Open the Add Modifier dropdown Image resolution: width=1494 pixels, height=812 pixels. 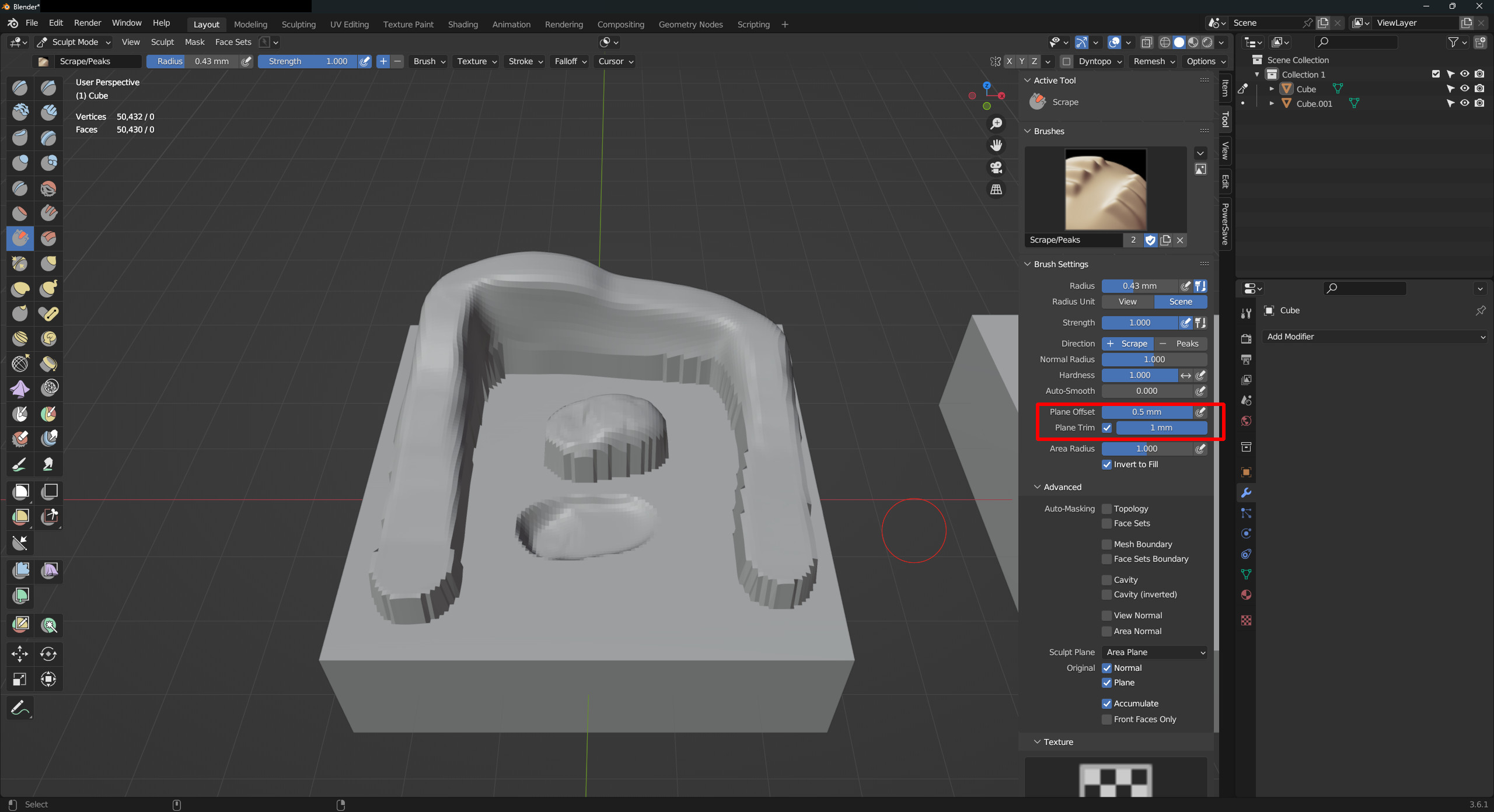pyautogui.click(x=1375, y=337)
